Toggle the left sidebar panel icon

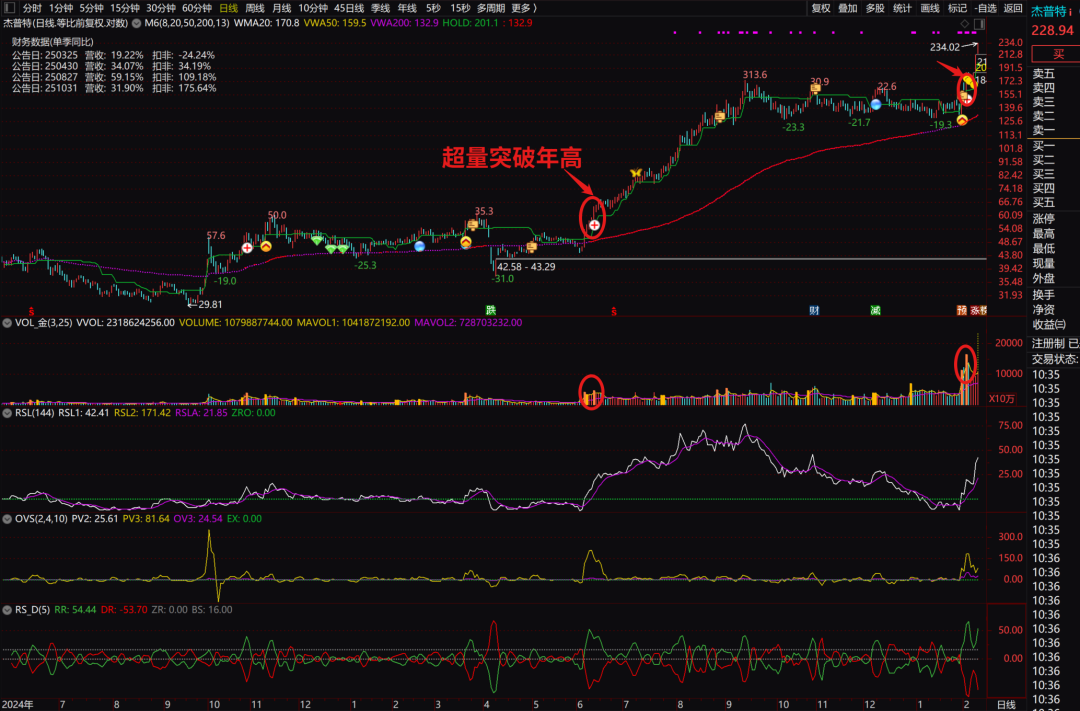tap(10, 8)
